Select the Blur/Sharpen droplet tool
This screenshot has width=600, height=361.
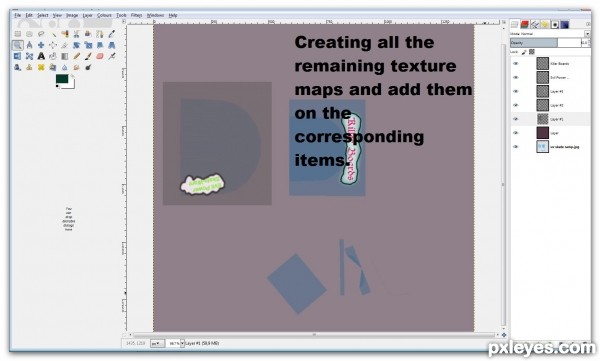(x=65, y=67)
